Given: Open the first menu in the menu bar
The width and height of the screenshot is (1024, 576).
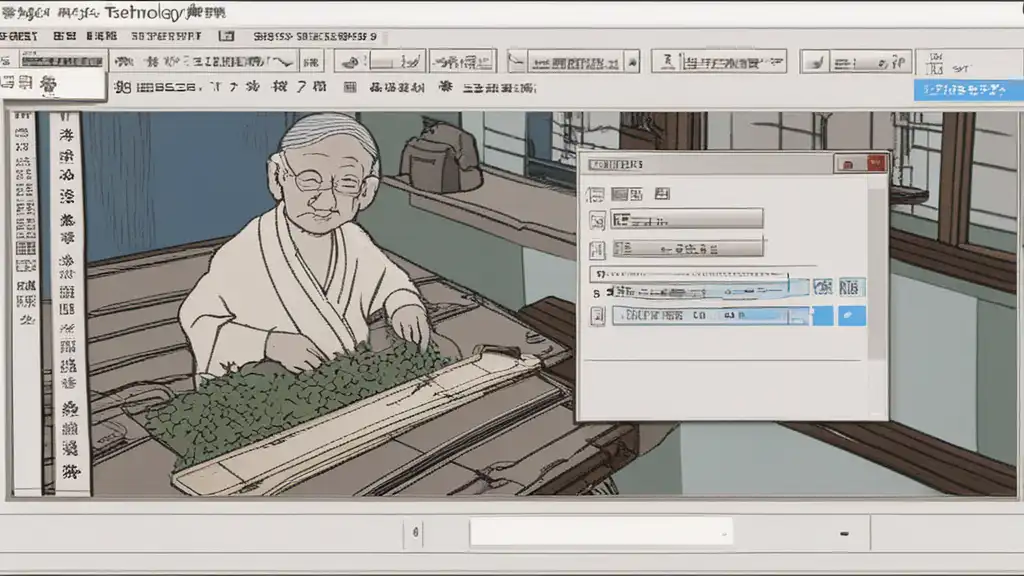Looking at the screenshot, I should 20,35.
